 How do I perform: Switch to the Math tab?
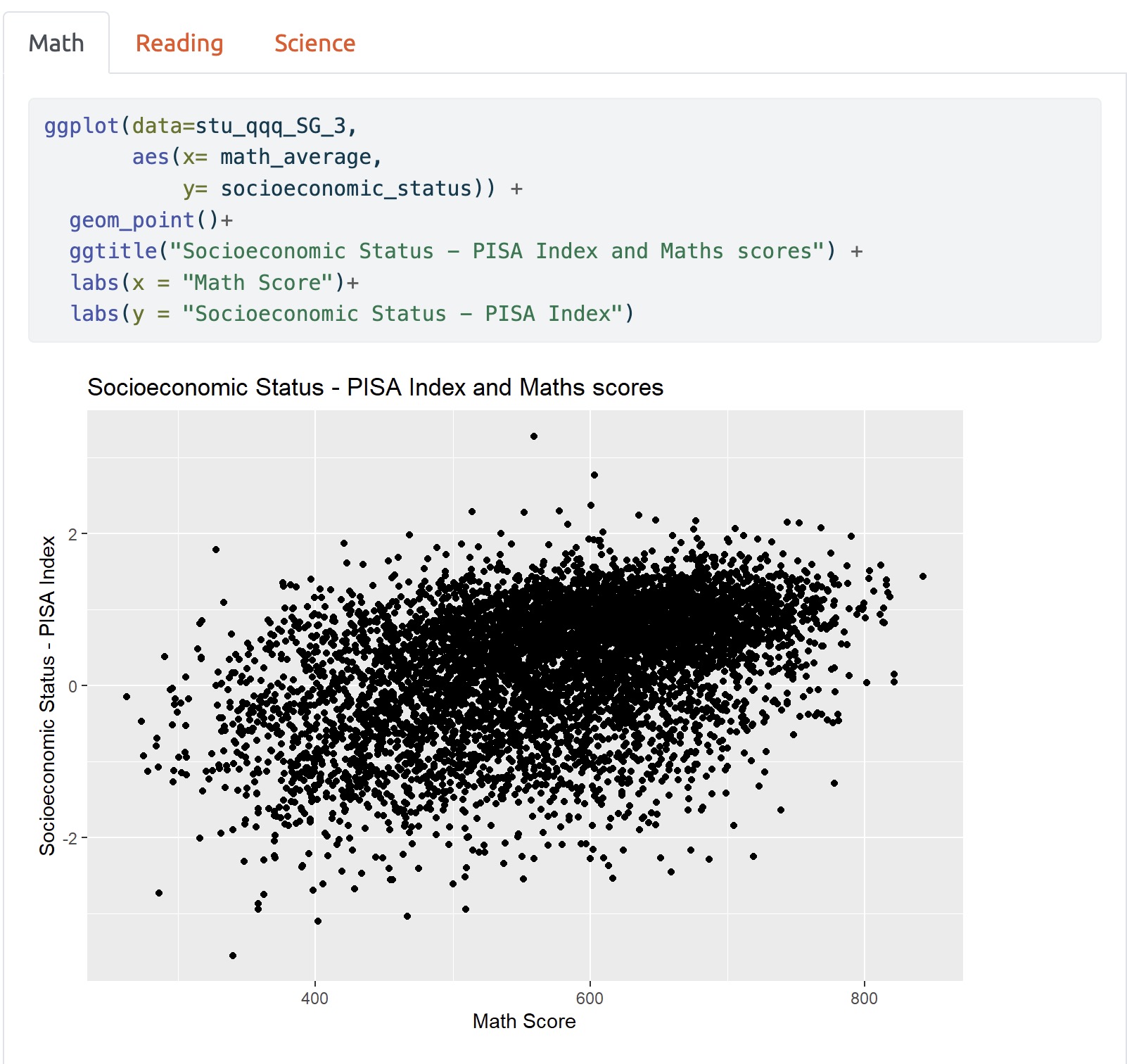pyautogui.click(x=56, y=44)
